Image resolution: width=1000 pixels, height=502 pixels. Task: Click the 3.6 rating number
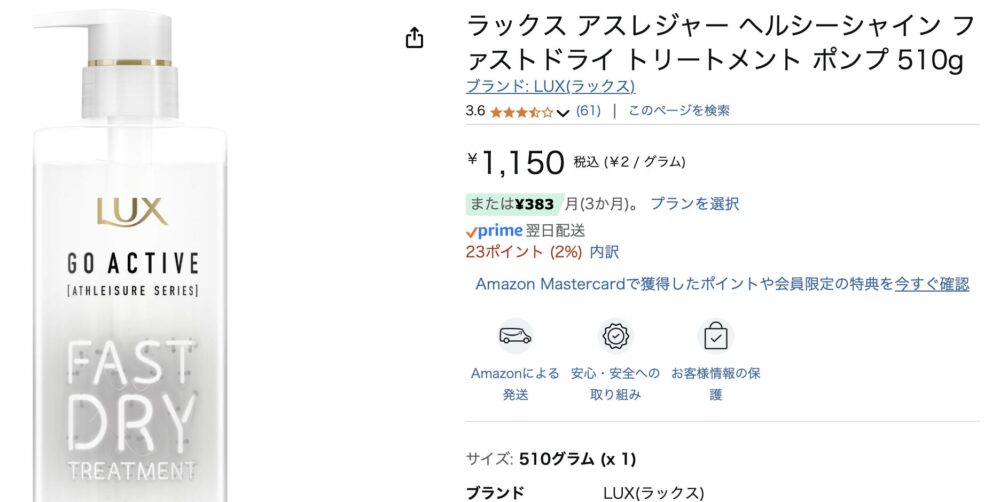click(x=475, y=111)
